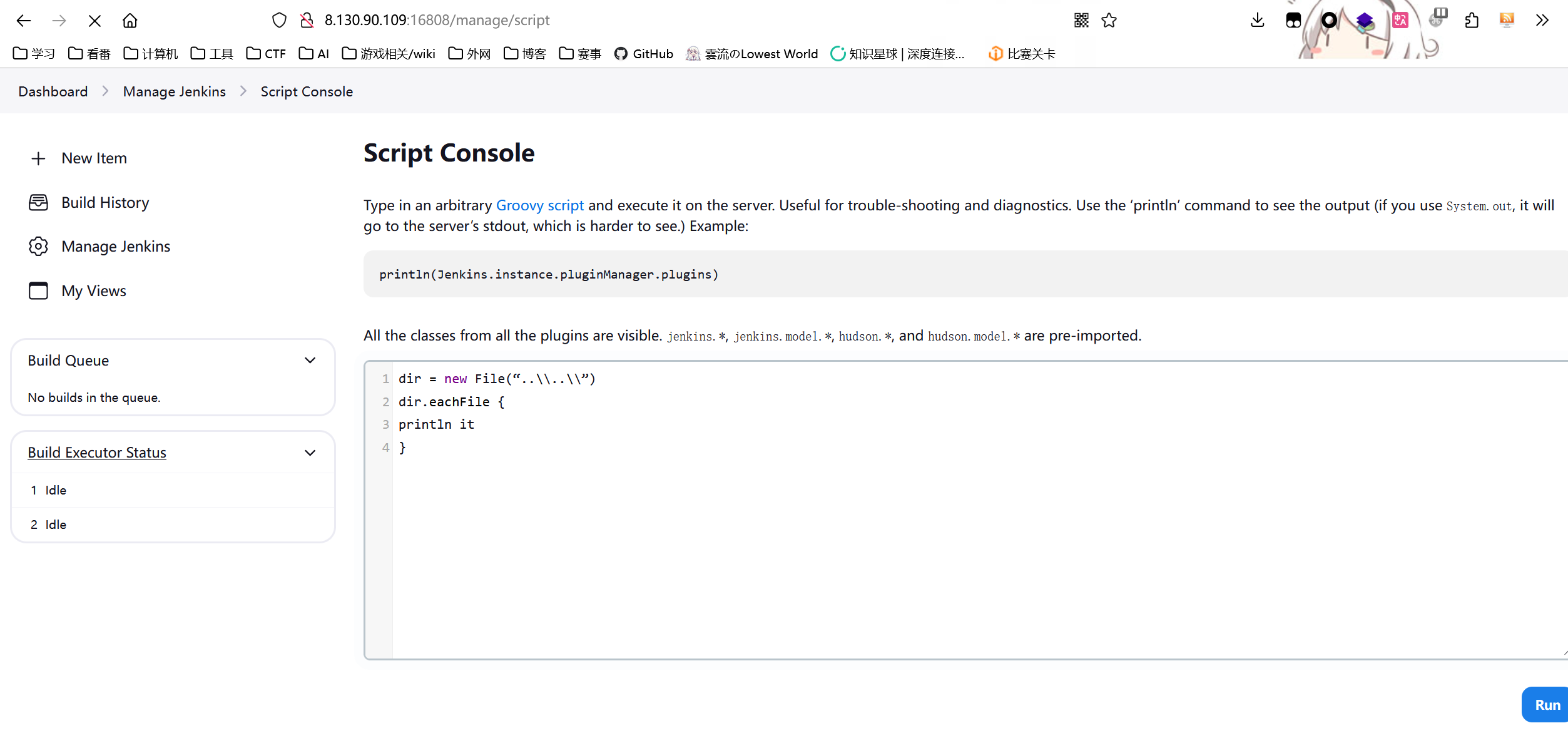The width and height of the screenshot is (1568, 733).
Task: Click the tracking protection shield icon
Action: tap(279, 21)
